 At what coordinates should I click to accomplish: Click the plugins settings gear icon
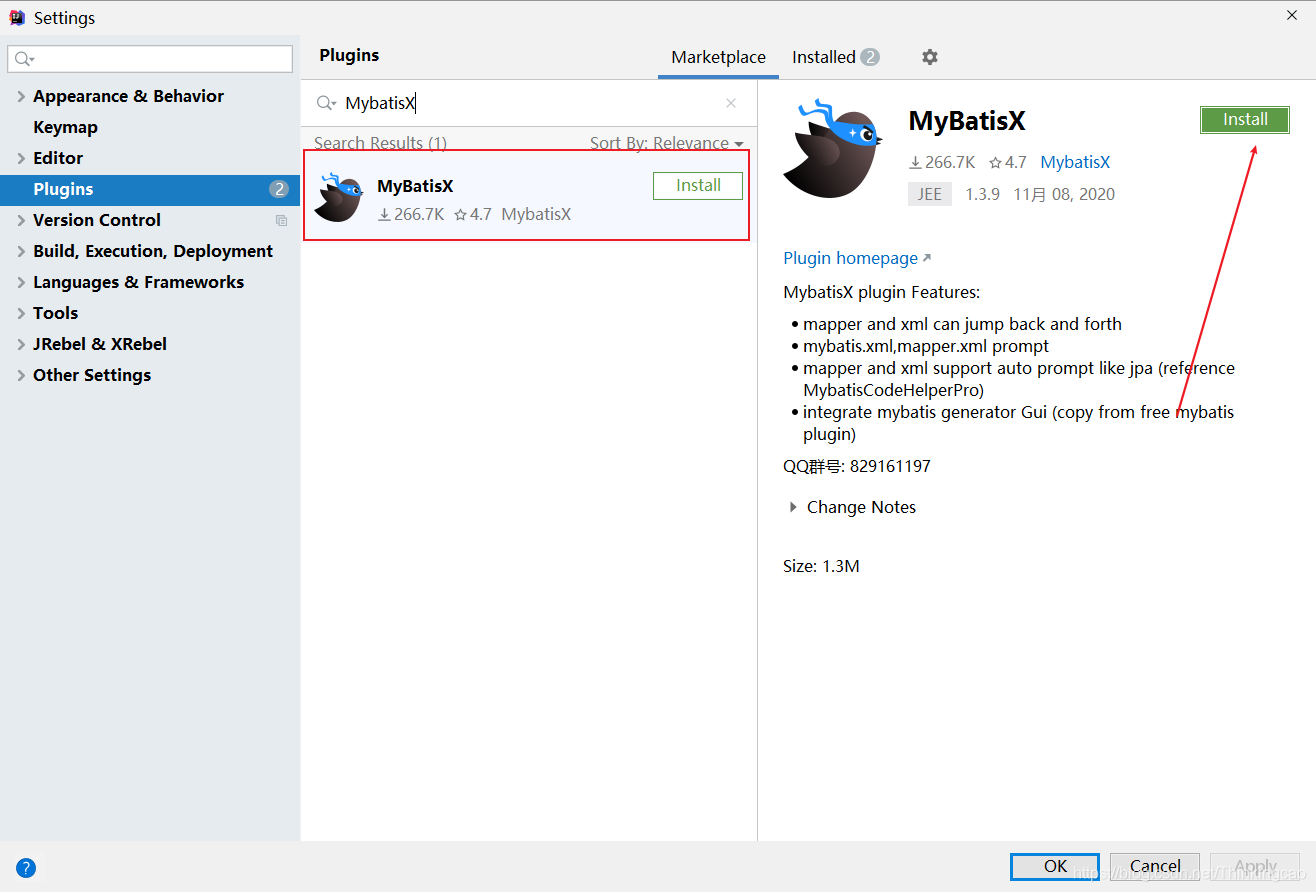tap(930, 57)
